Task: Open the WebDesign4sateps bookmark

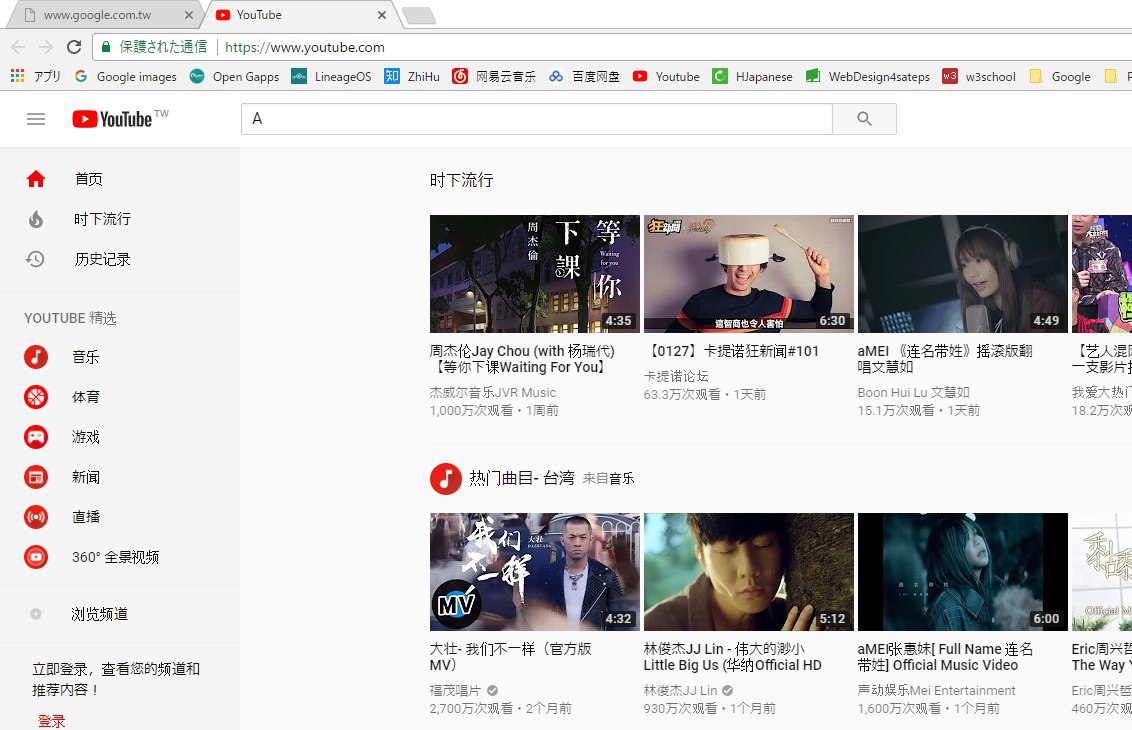Action: (868, 76)
